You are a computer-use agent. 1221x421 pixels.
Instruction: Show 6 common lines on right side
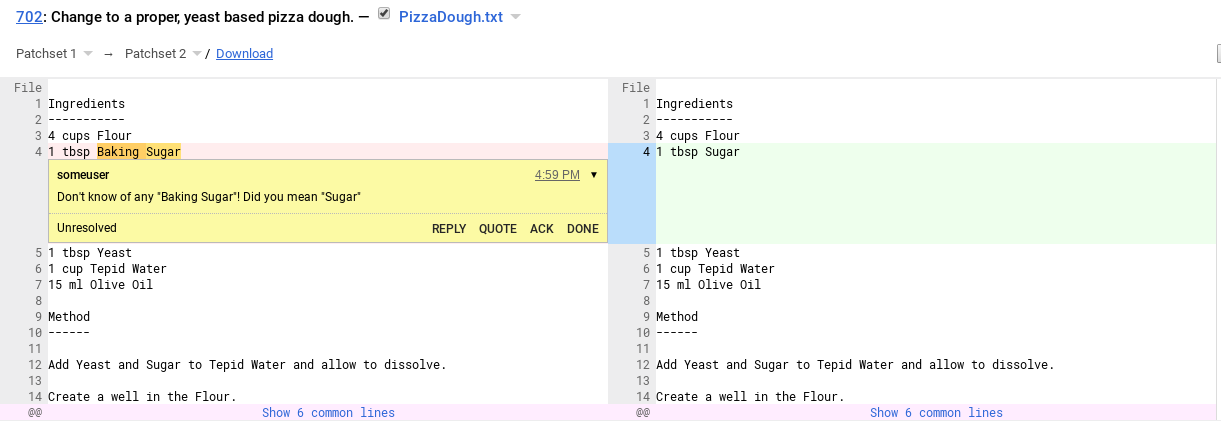(x=936, y=413)
